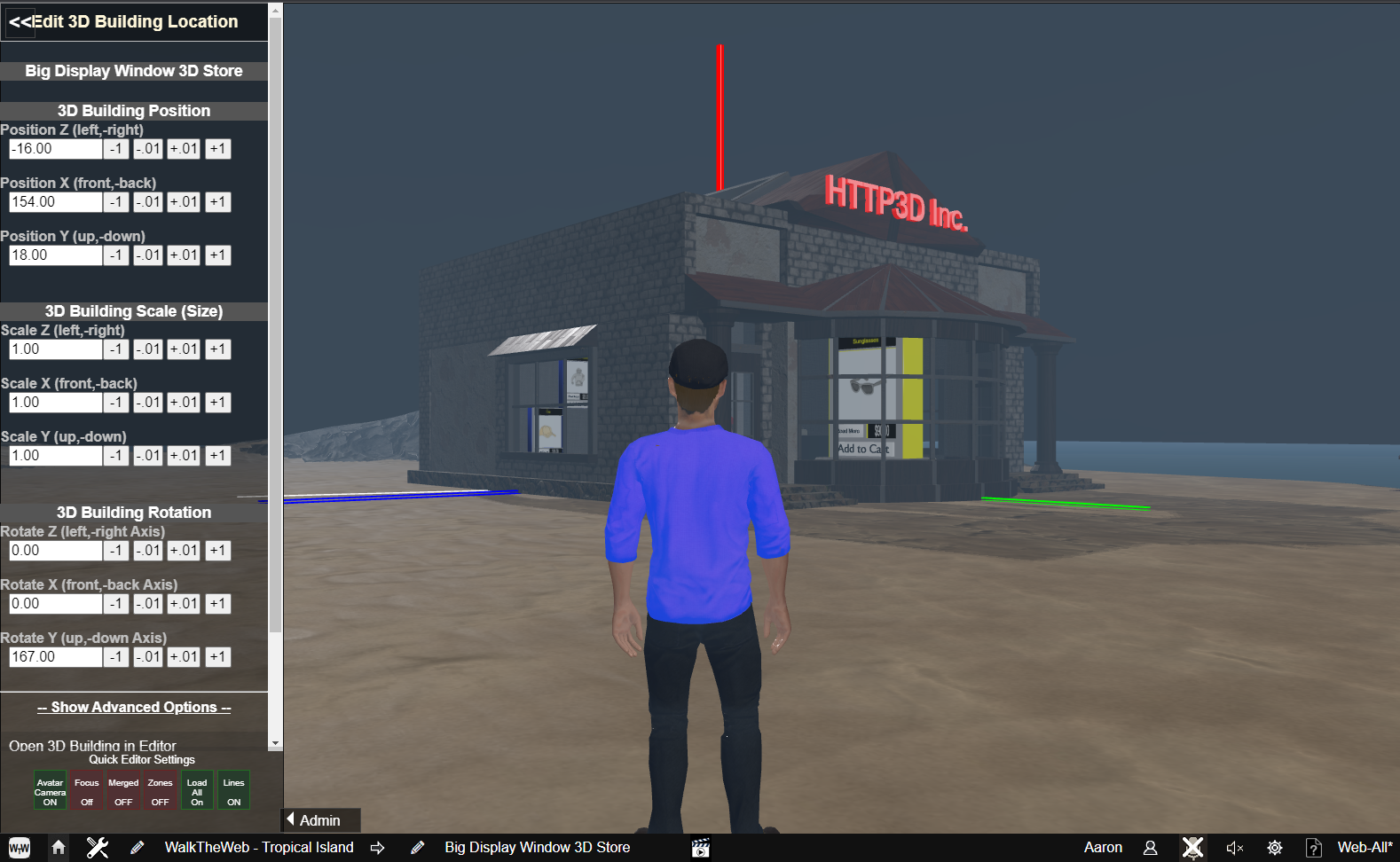Click the arrow icon after Tropical Island
Screen dimensions: 1400x862
pyautogui.click(x=377, y=848)
